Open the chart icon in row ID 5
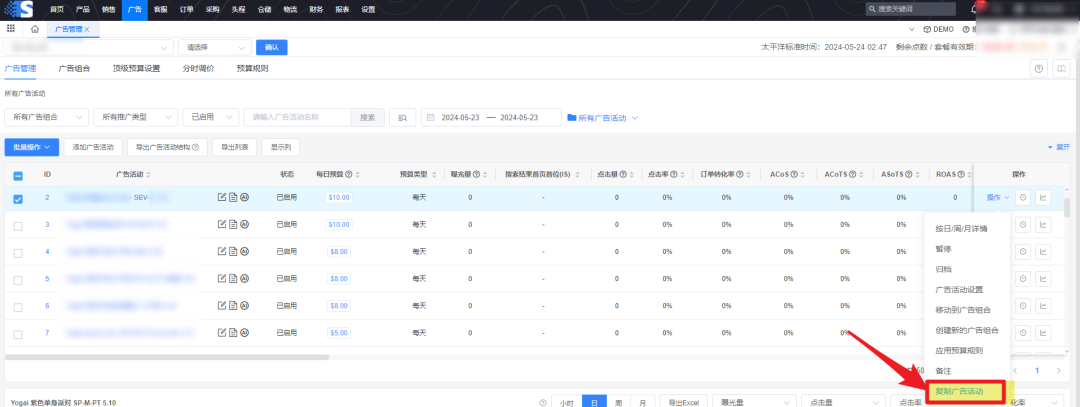1080x407 pixels. [1043, 279]
